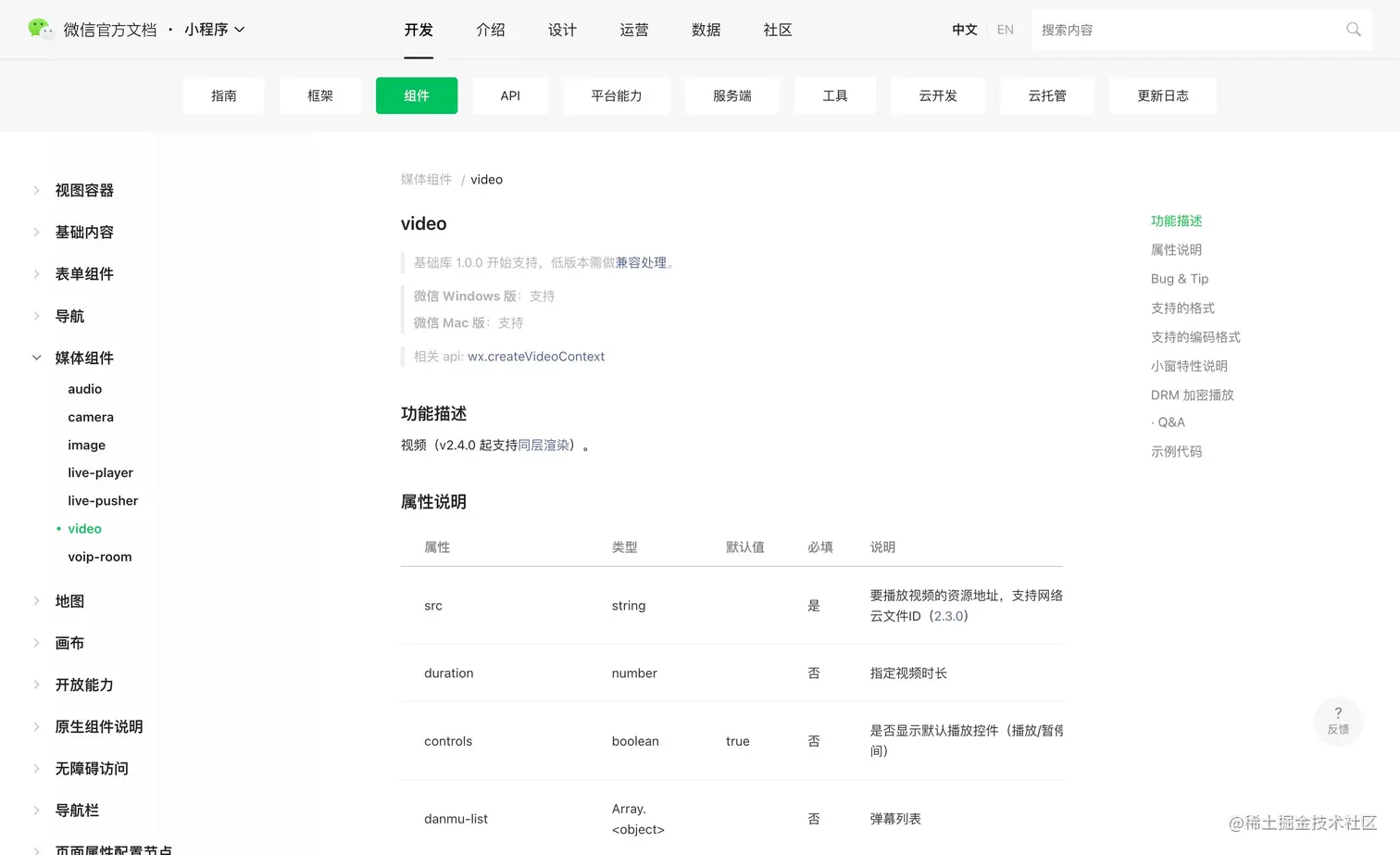
Task: Open the live-pusher component page
Action: point(103,500)
